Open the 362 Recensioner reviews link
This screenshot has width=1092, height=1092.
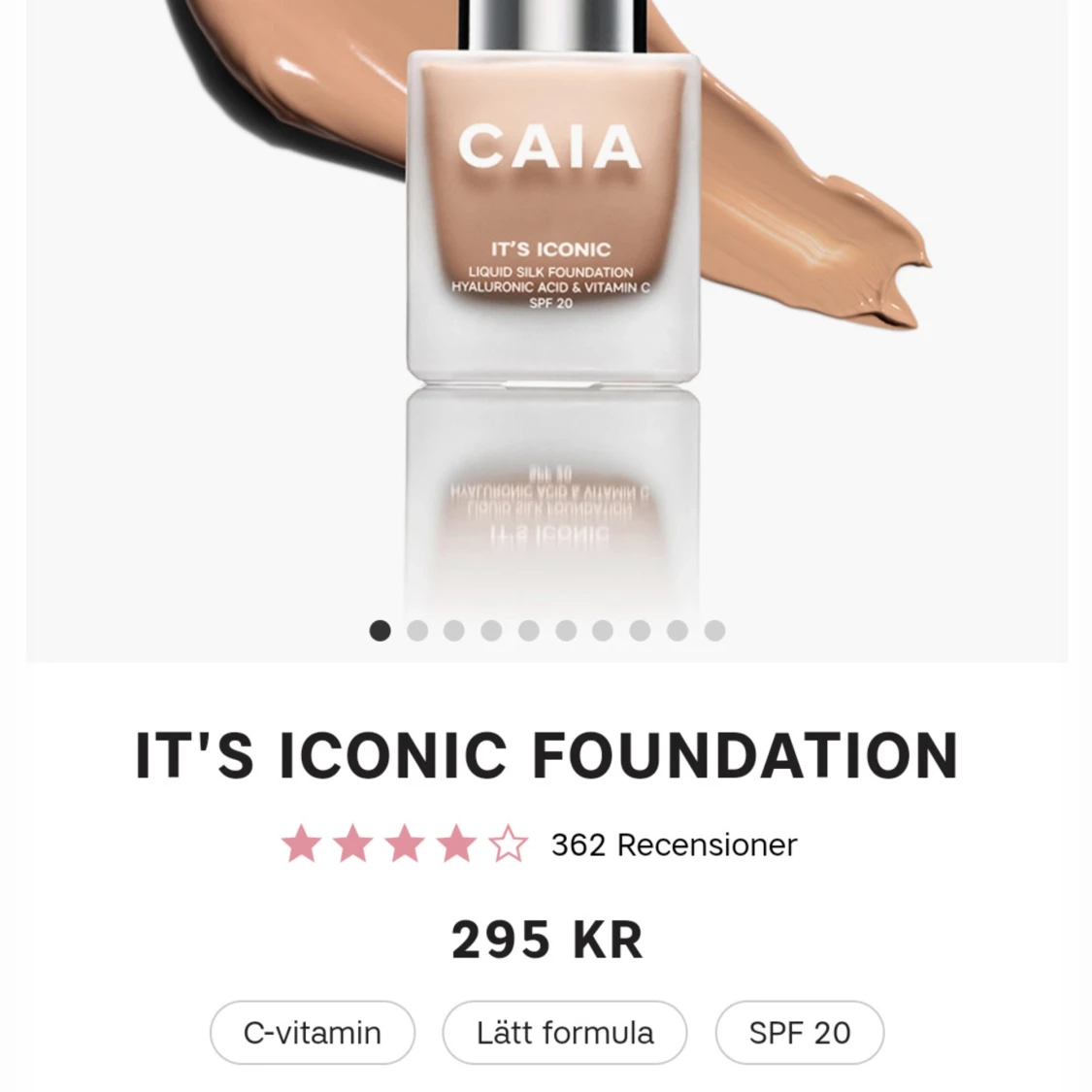point(675,844)
